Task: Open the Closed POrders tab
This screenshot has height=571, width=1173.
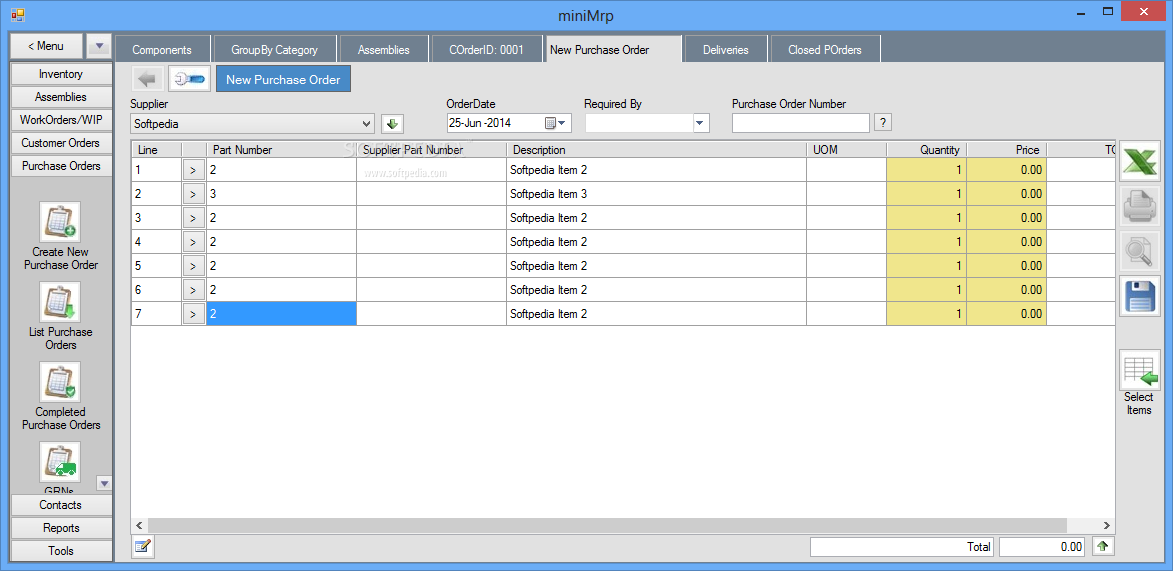Action: [824, 49]
